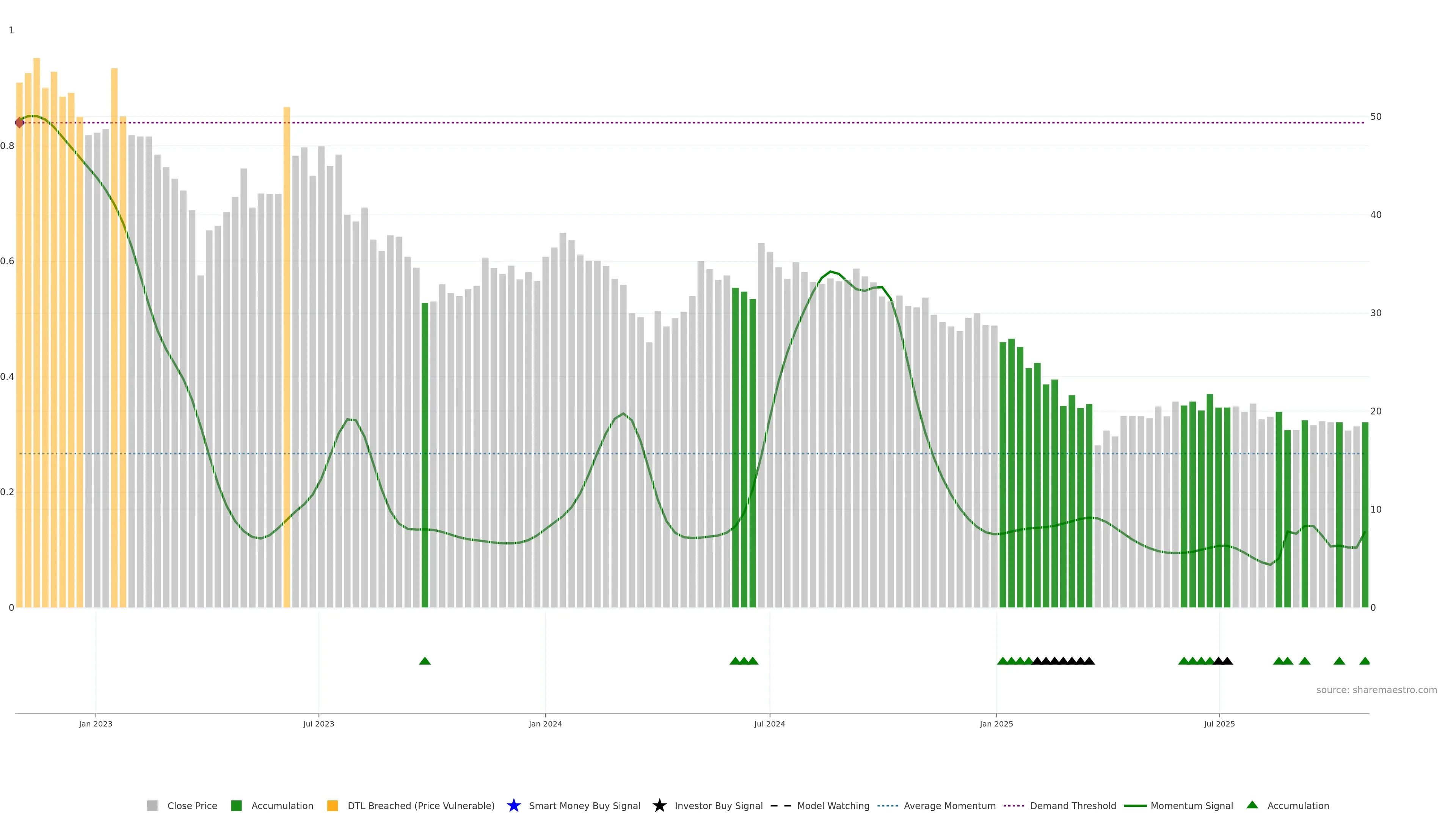The width and height of the screenshot is (1456, 819).
Task: Click the blue Smart Money Buy Signal star
Action: (x=513, y=805)
